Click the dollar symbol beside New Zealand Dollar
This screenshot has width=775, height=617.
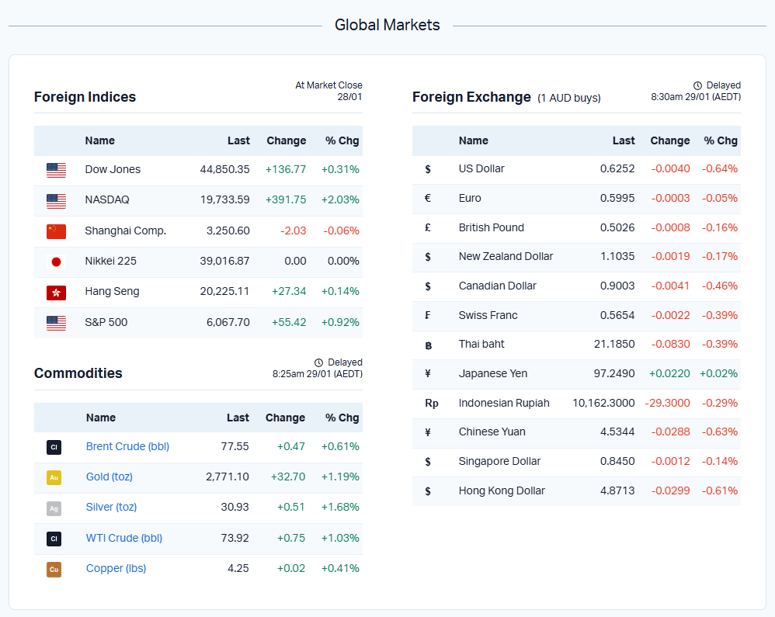point(428,257)
